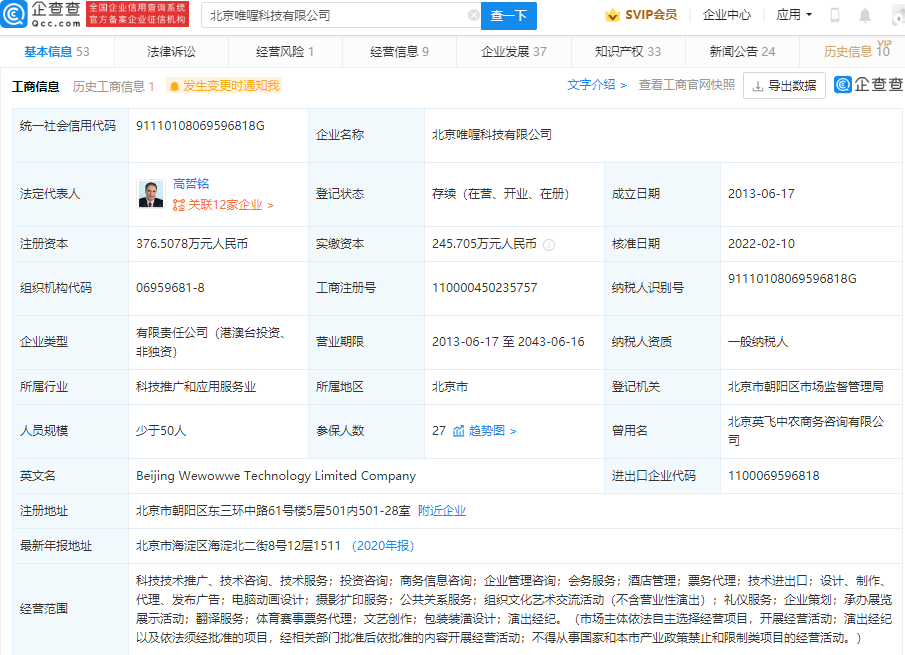Expand the 文字介绍 section

pos(596,86)
